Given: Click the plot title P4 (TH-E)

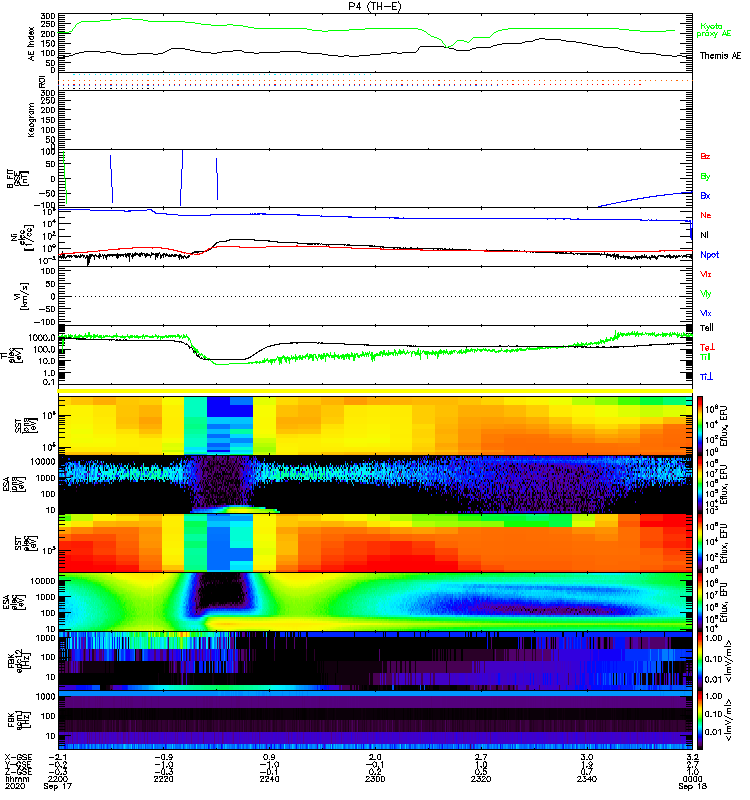Looking at the screenshot, I should (x=375, y=7).
